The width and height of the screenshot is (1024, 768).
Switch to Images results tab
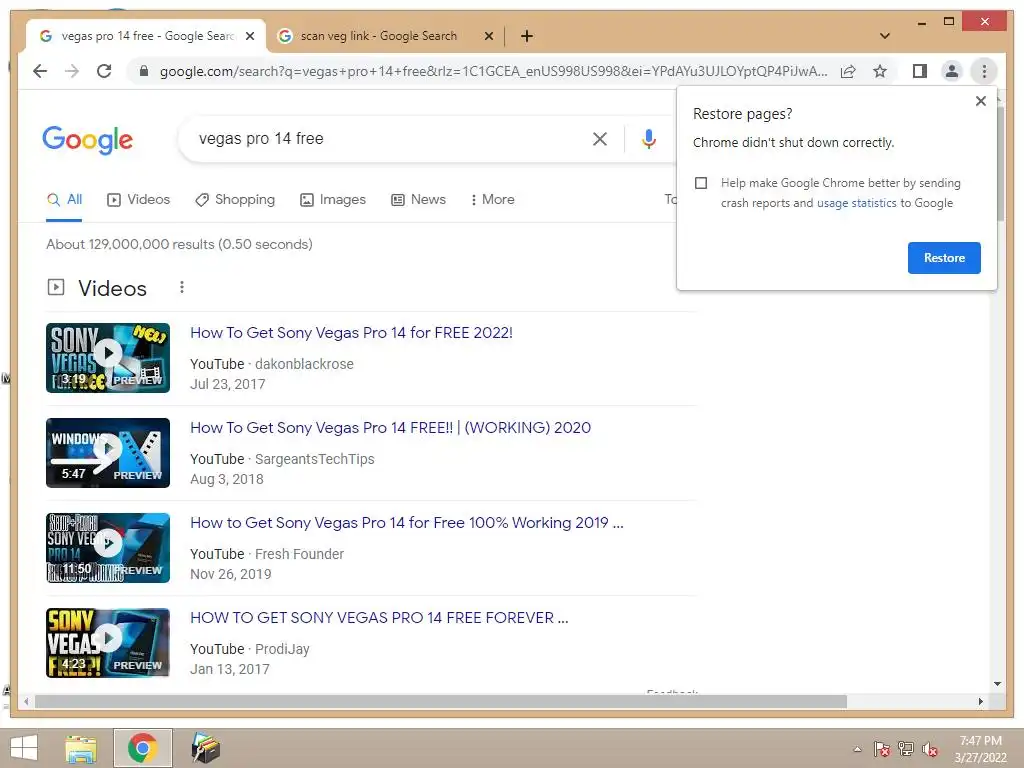point(333,200)
